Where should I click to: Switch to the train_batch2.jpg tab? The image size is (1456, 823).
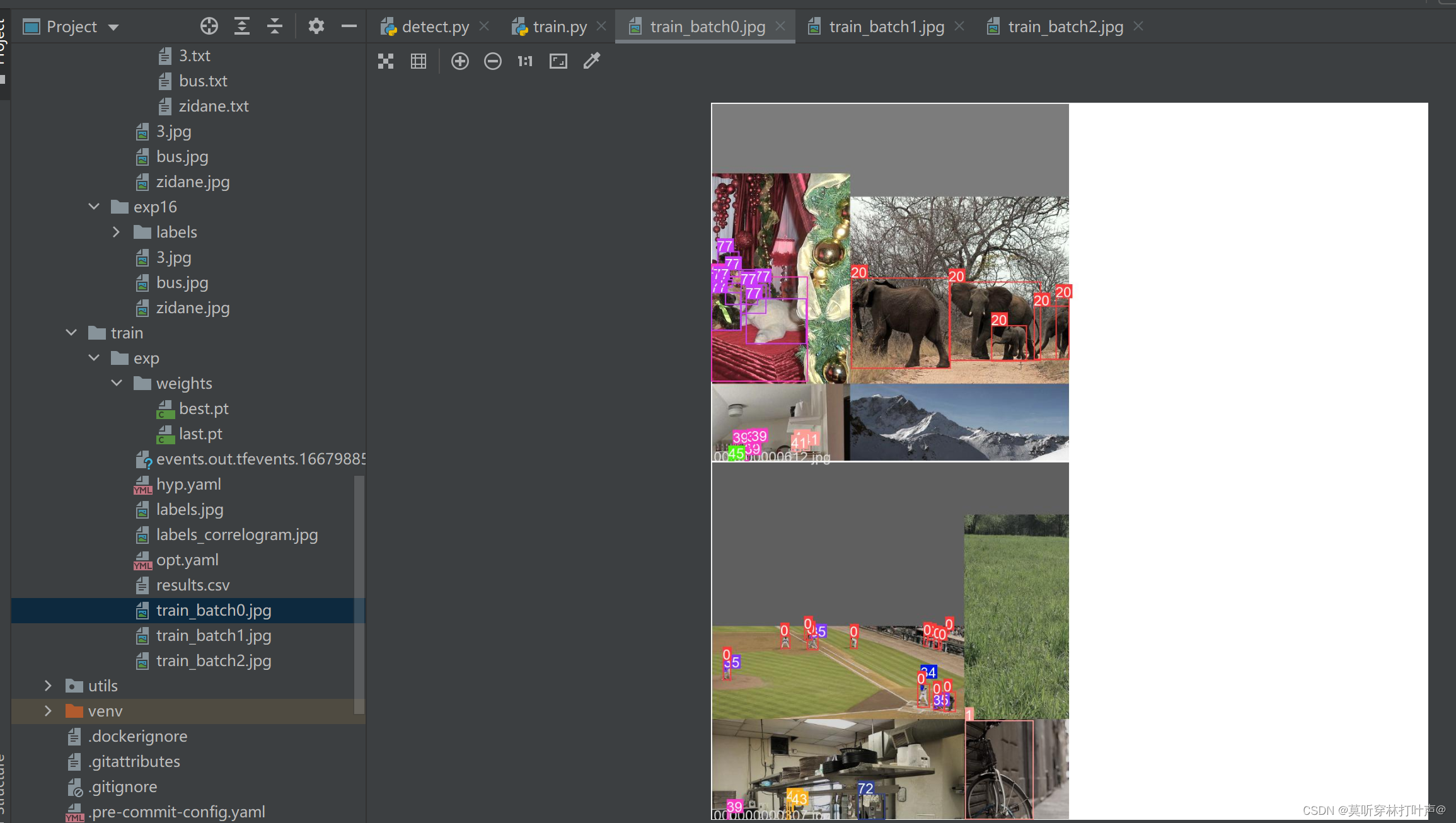coord(1056,26)
